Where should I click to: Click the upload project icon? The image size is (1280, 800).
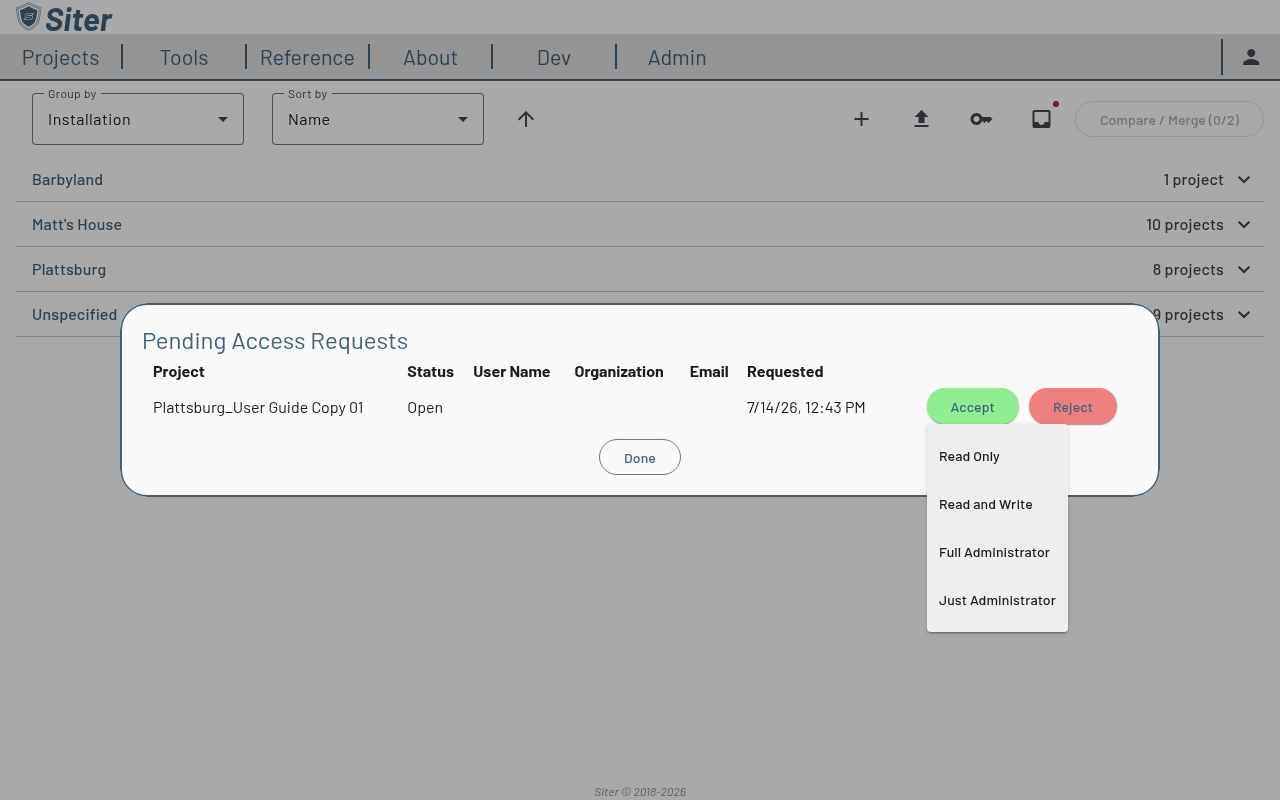coord(921,119)
